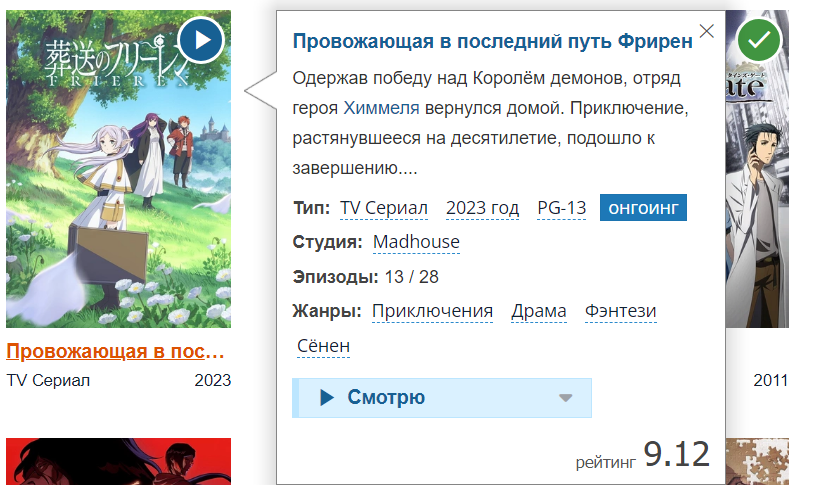Screen dimensions: 830x485
Task: Select the Приключения genre
Action: click(x=432, y=311)
